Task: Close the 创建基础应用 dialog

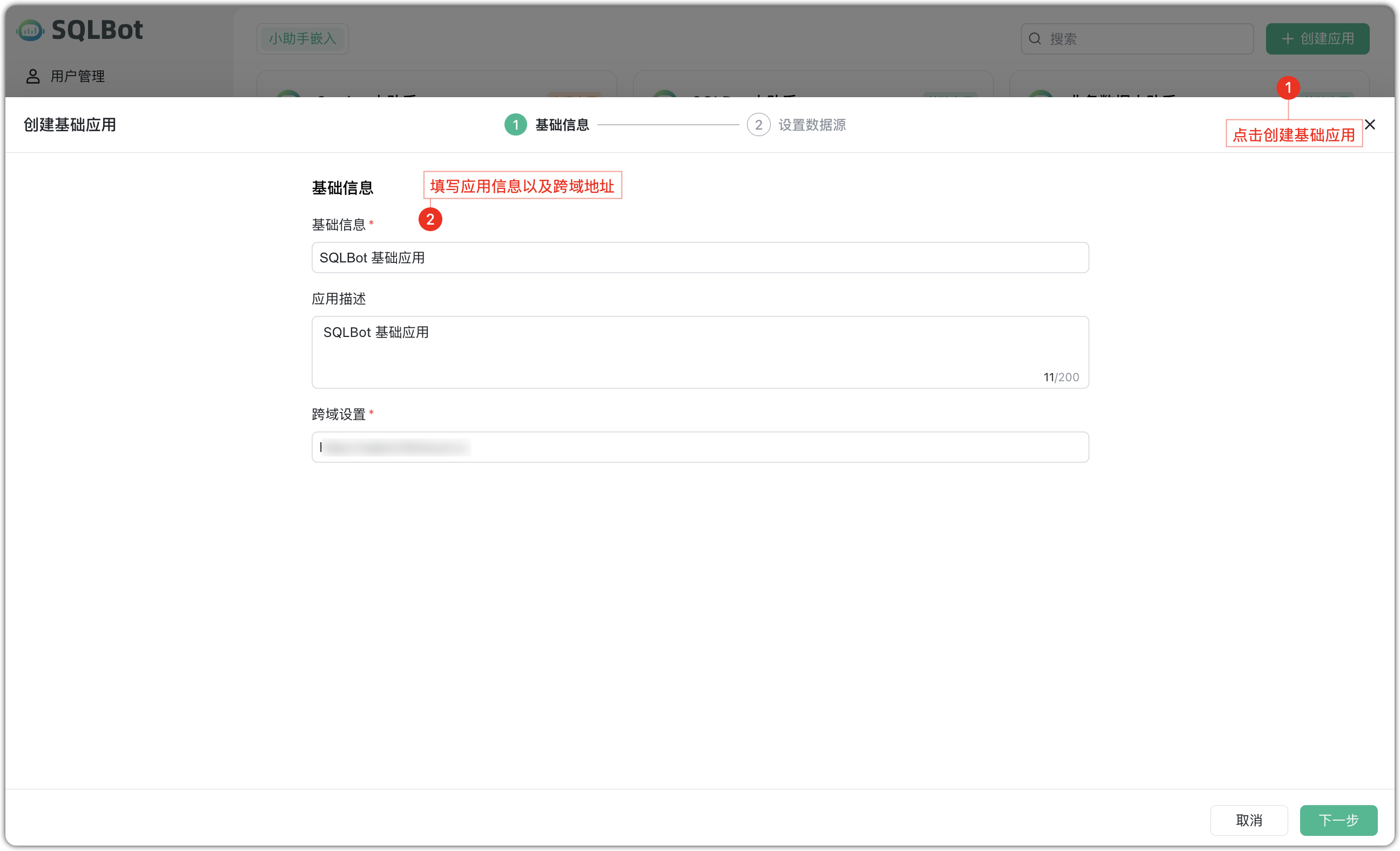Action: pyautogui.click(x=1370, y=124)
